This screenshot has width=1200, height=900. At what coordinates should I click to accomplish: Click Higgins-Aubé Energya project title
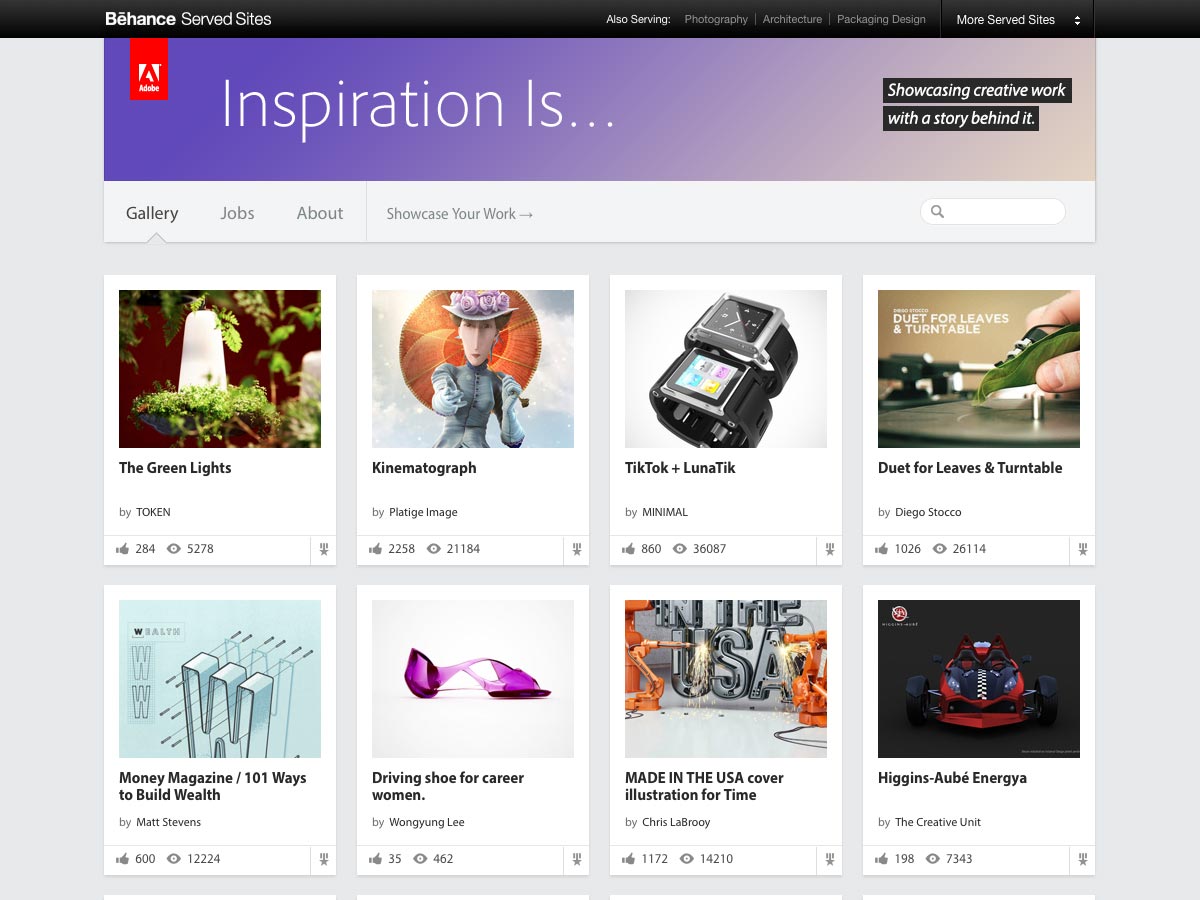(952, 778)
